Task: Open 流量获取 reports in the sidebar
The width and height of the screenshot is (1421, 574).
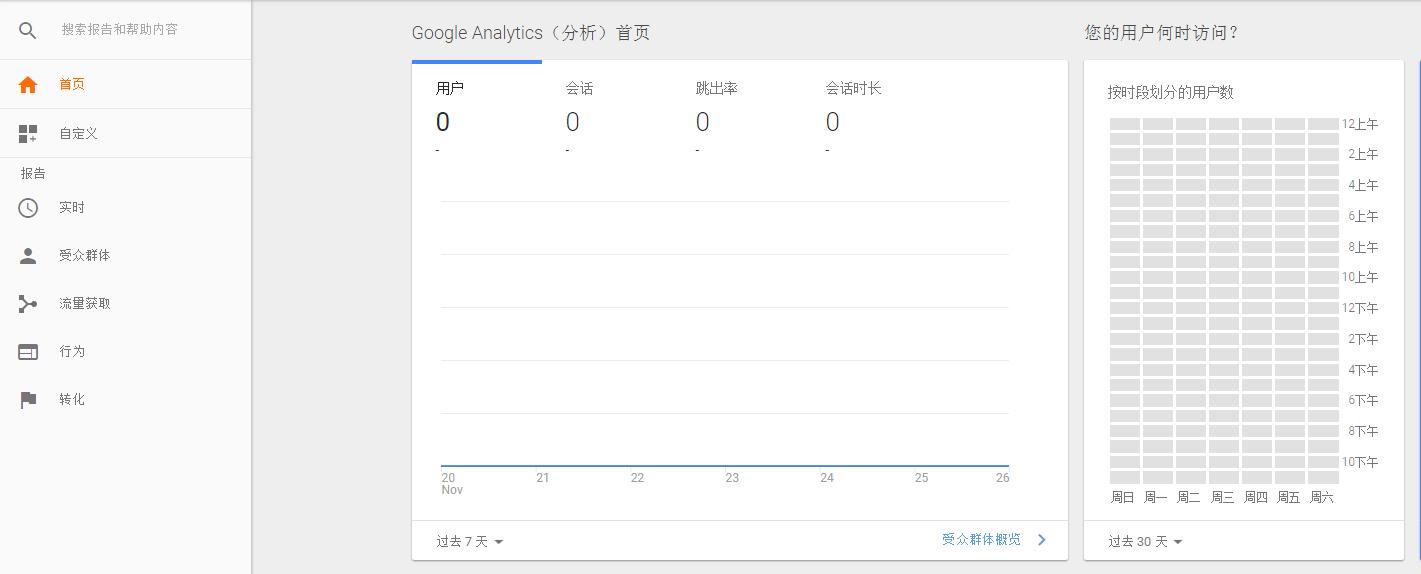Action: point(85,304)
